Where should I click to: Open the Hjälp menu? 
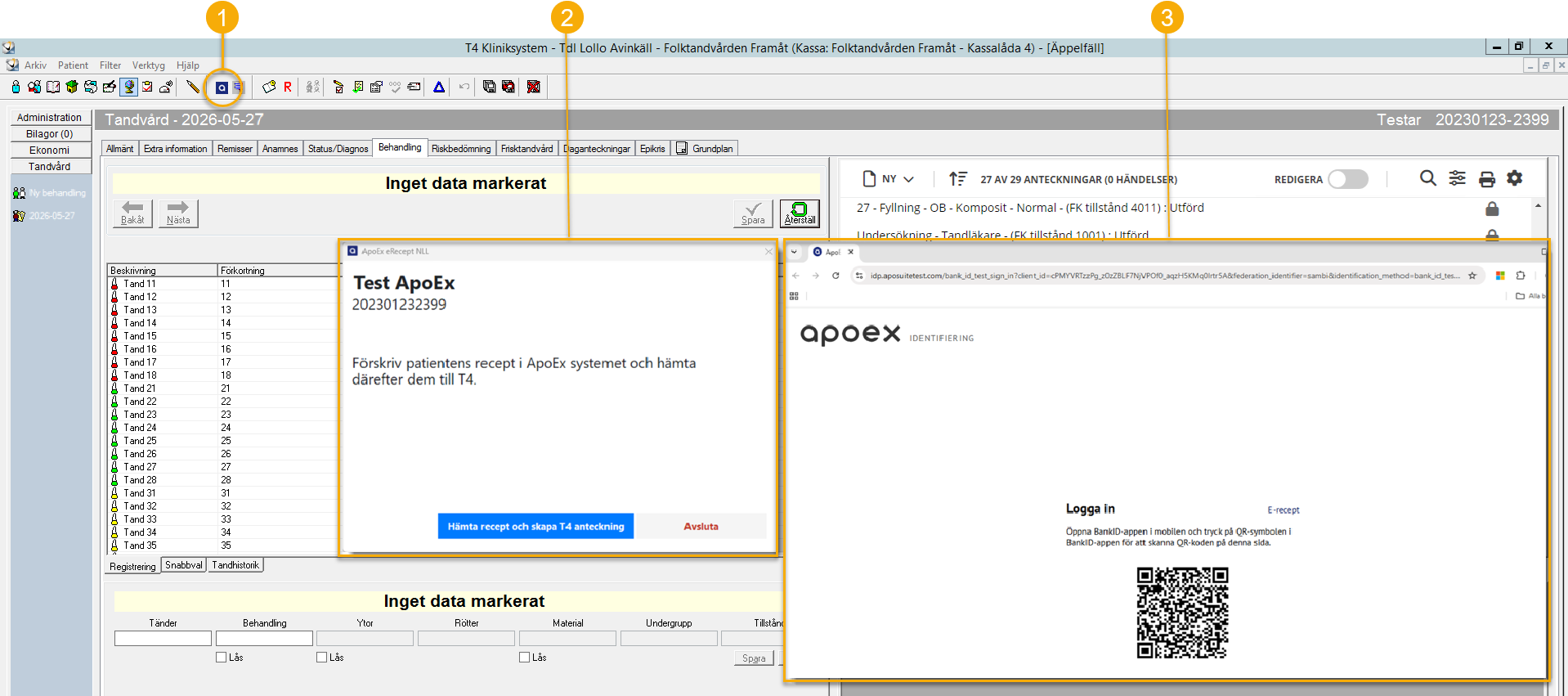188,65
